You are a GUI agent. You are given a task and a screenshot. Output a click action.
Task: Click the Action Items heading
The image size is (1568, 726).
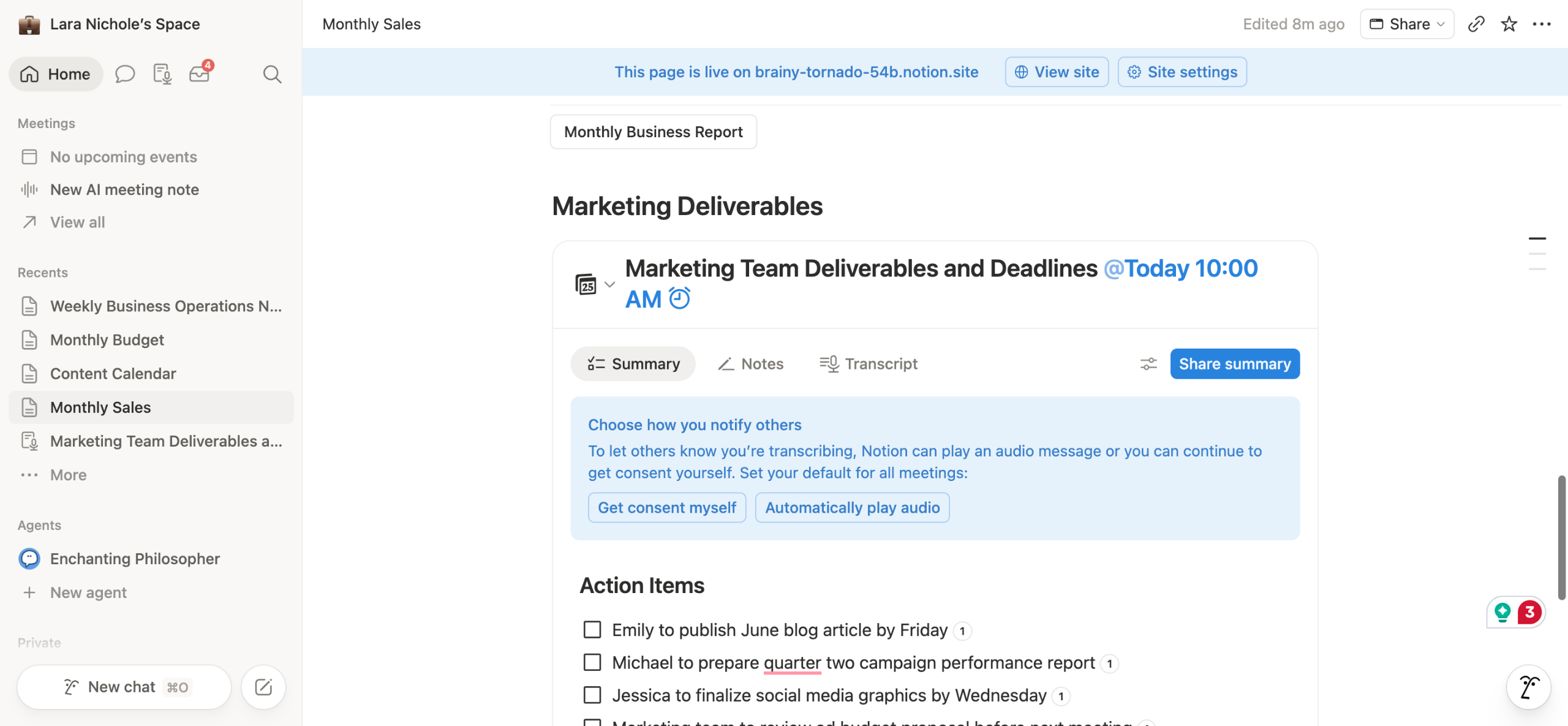pyautogui.click(x=642, y=585)
